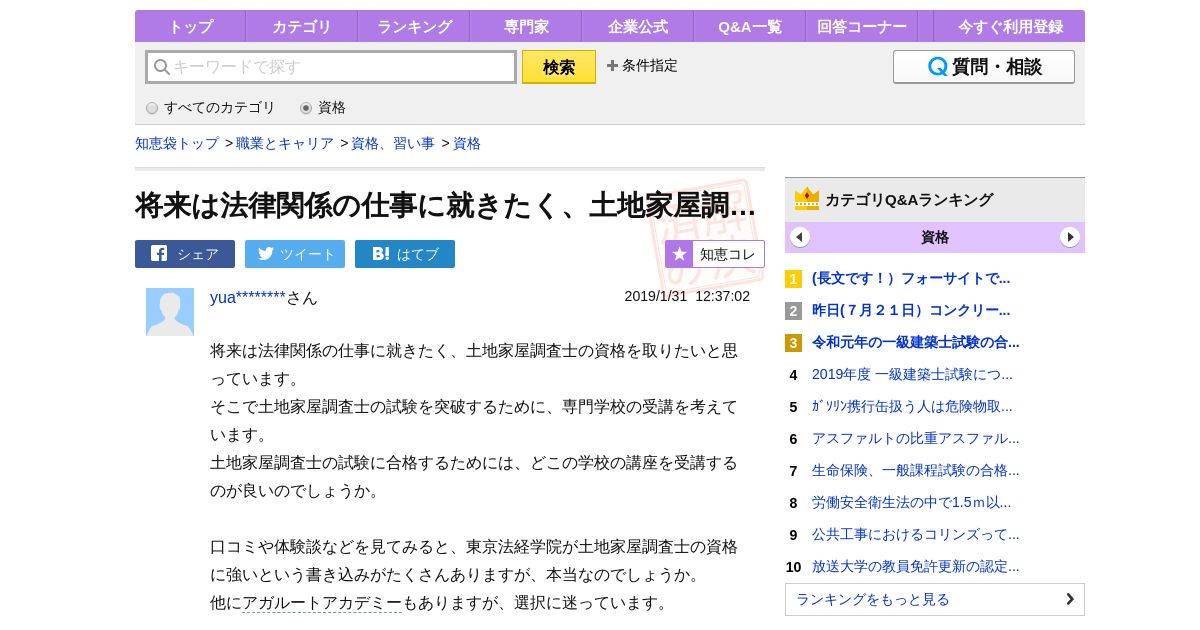Screen dimensions: 1200x630
Task: Click ランキングをもっと見る button
Action: point(935,599)
